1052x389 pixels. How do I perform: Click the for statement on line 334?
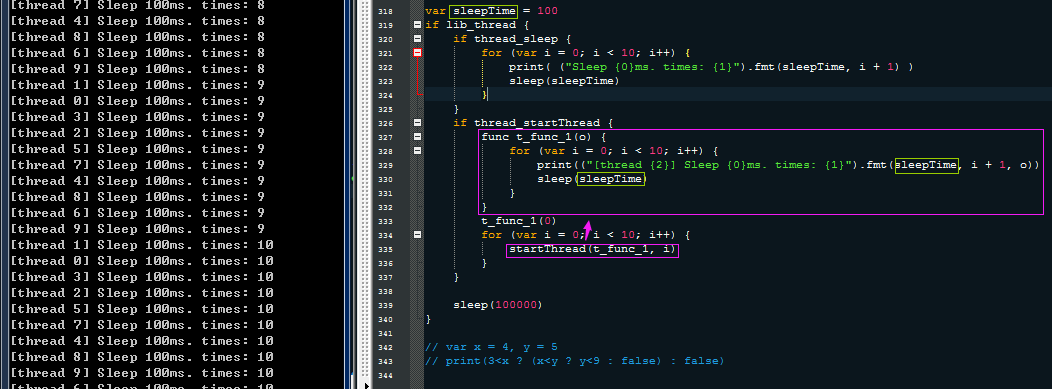(586, 235)
